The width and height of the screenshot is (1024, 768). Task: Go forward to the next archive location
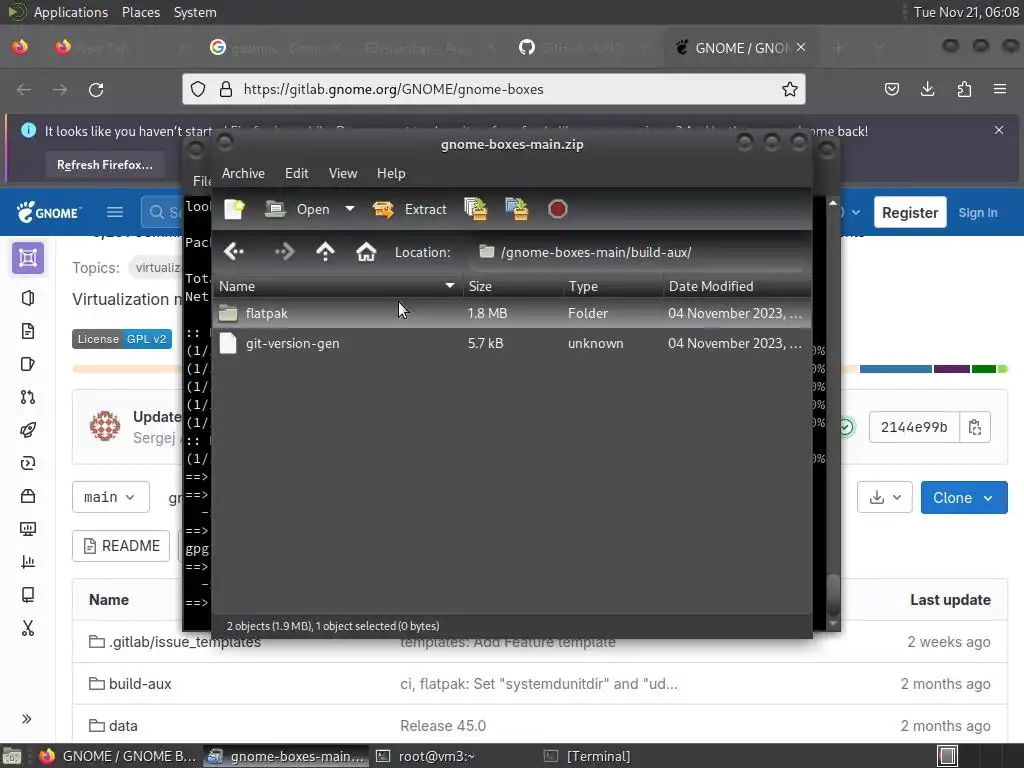click(284, 251)
